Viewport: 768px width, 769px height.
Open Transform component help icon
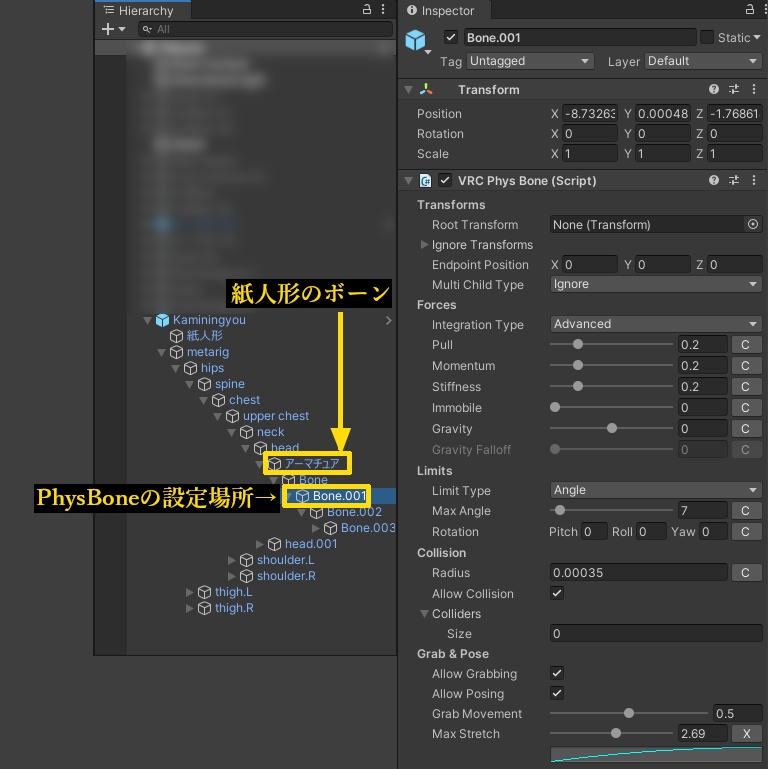(714, 89)
